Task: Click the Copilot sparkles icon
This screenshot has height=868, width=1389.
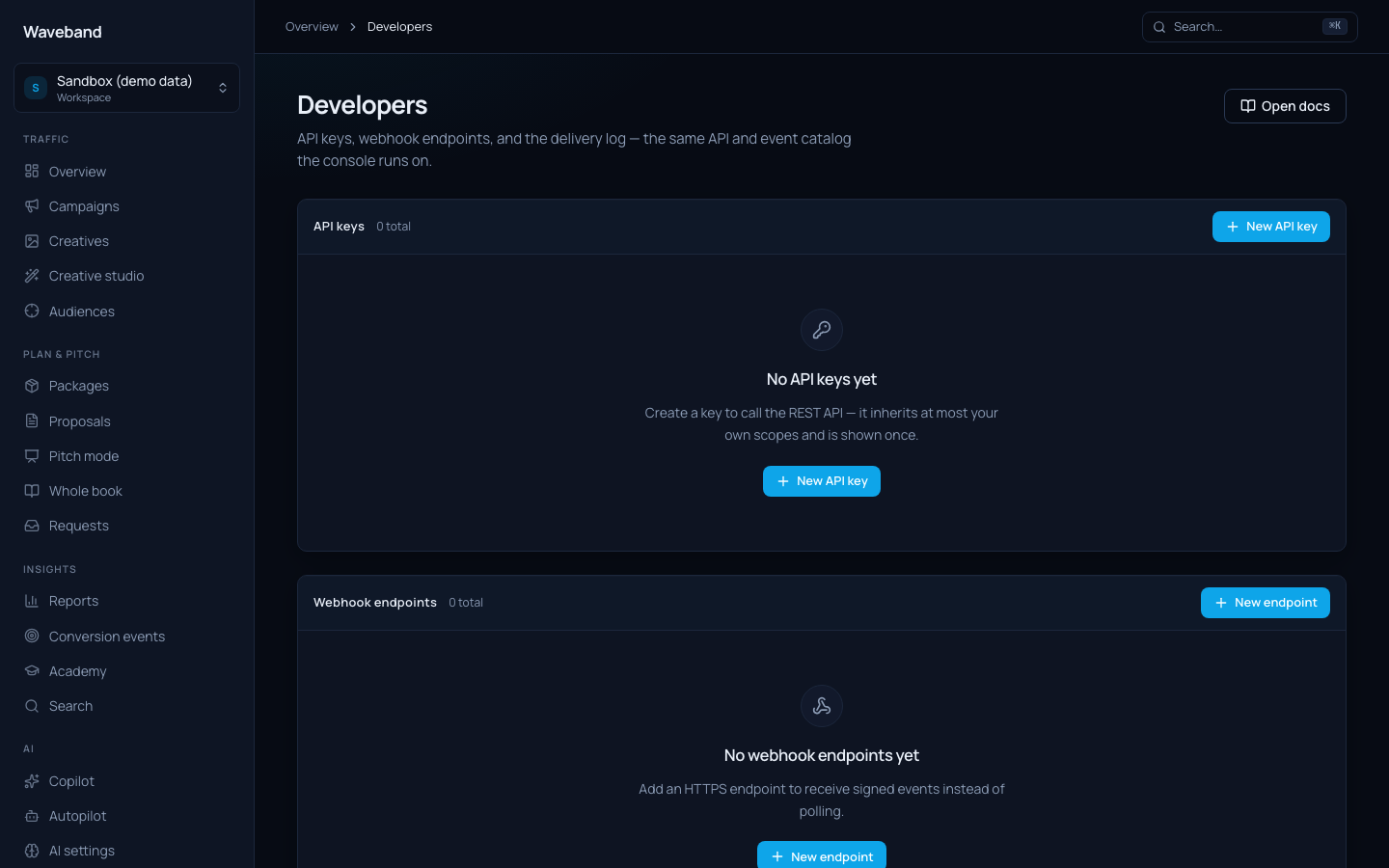Action: [32, 781]
